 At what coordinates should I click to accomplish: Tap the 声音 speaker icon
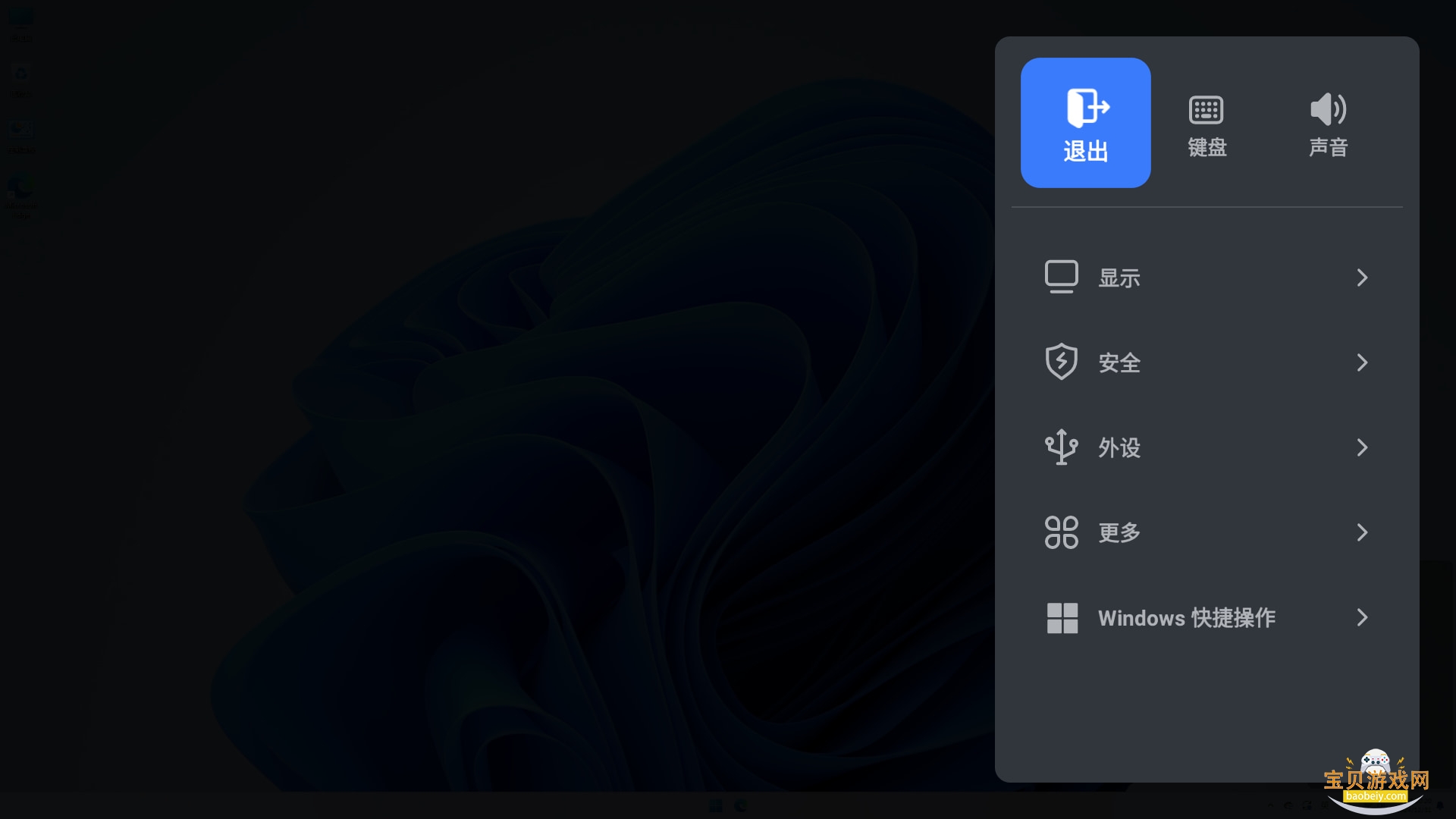click(x=1328, y=109)
